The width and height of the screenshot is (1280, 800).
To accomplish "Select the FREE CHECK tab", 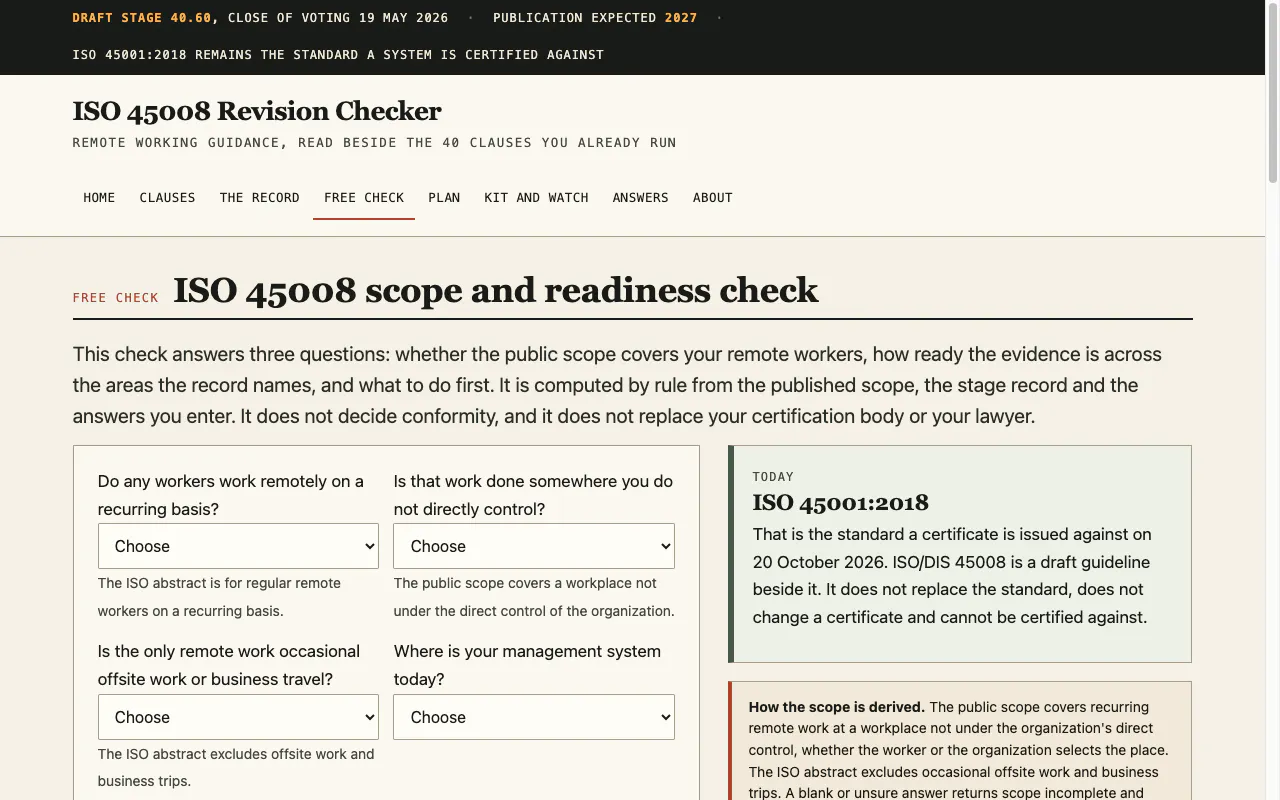I will (x=364, y=198).
